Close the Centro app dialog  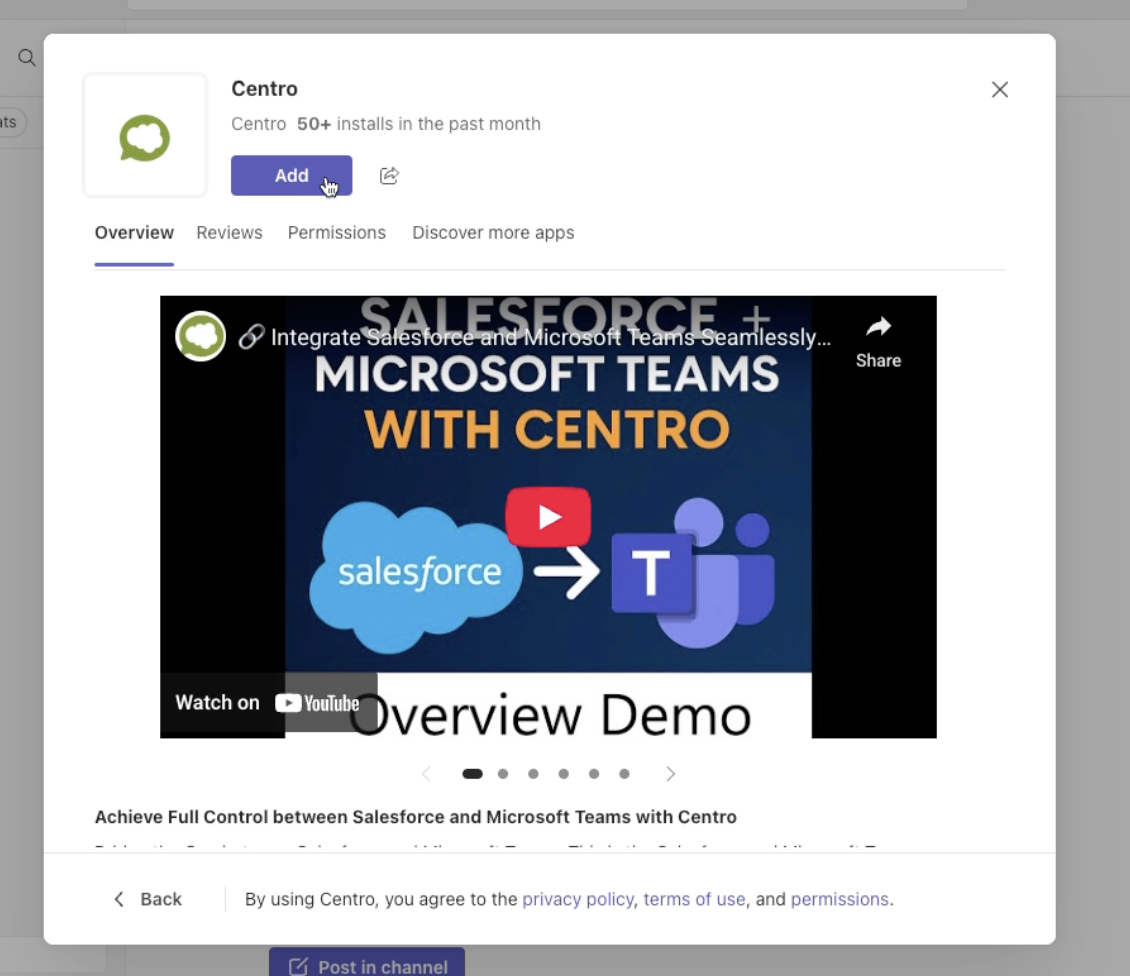[1000, 89]
